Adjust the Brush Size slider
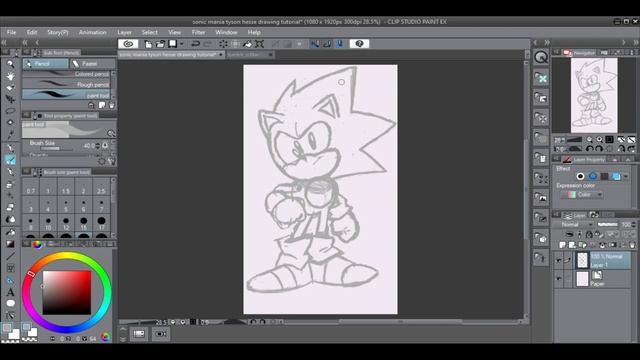The height and width of the screenshot is (360, 640). click(57, 149)
